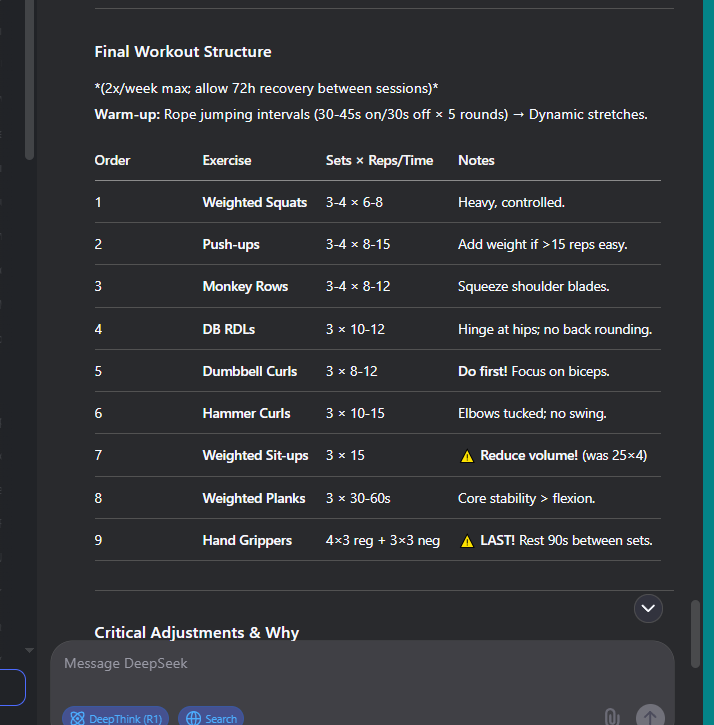Click the '3 × 10-15' sets value

[355, 413]
